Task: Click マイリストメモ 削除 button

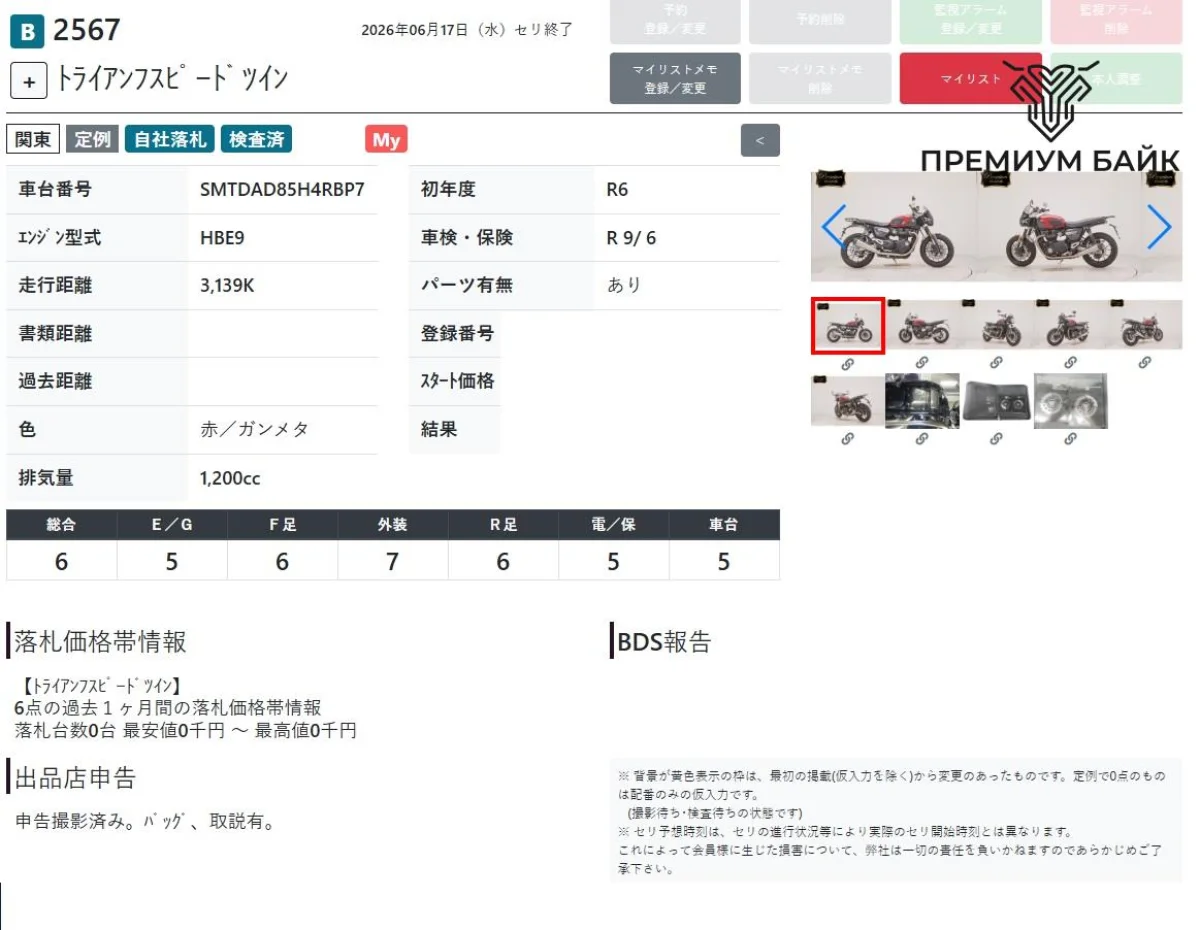Action: coord(820,78)
